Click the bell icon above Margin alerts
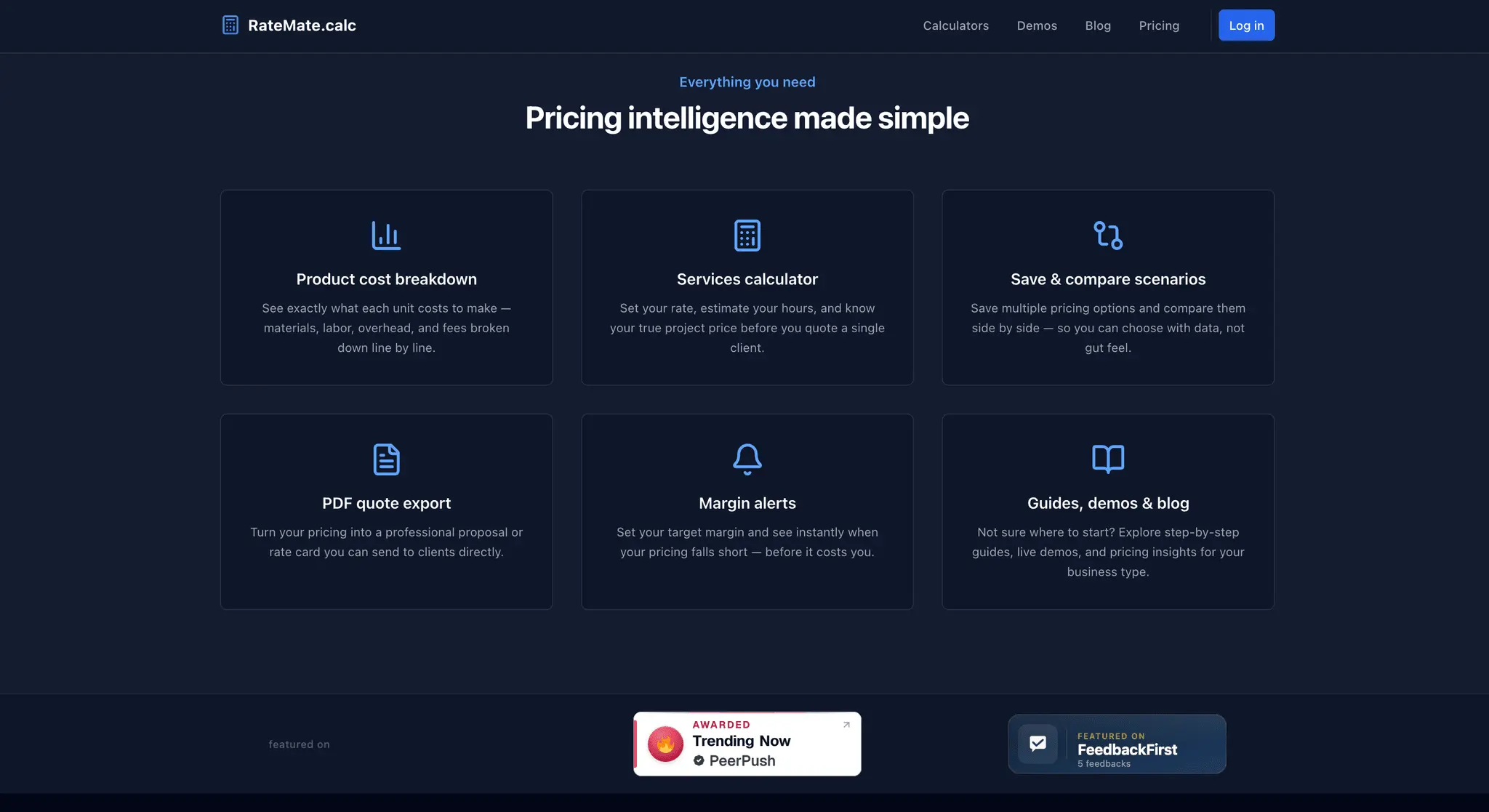 point(747,459)
